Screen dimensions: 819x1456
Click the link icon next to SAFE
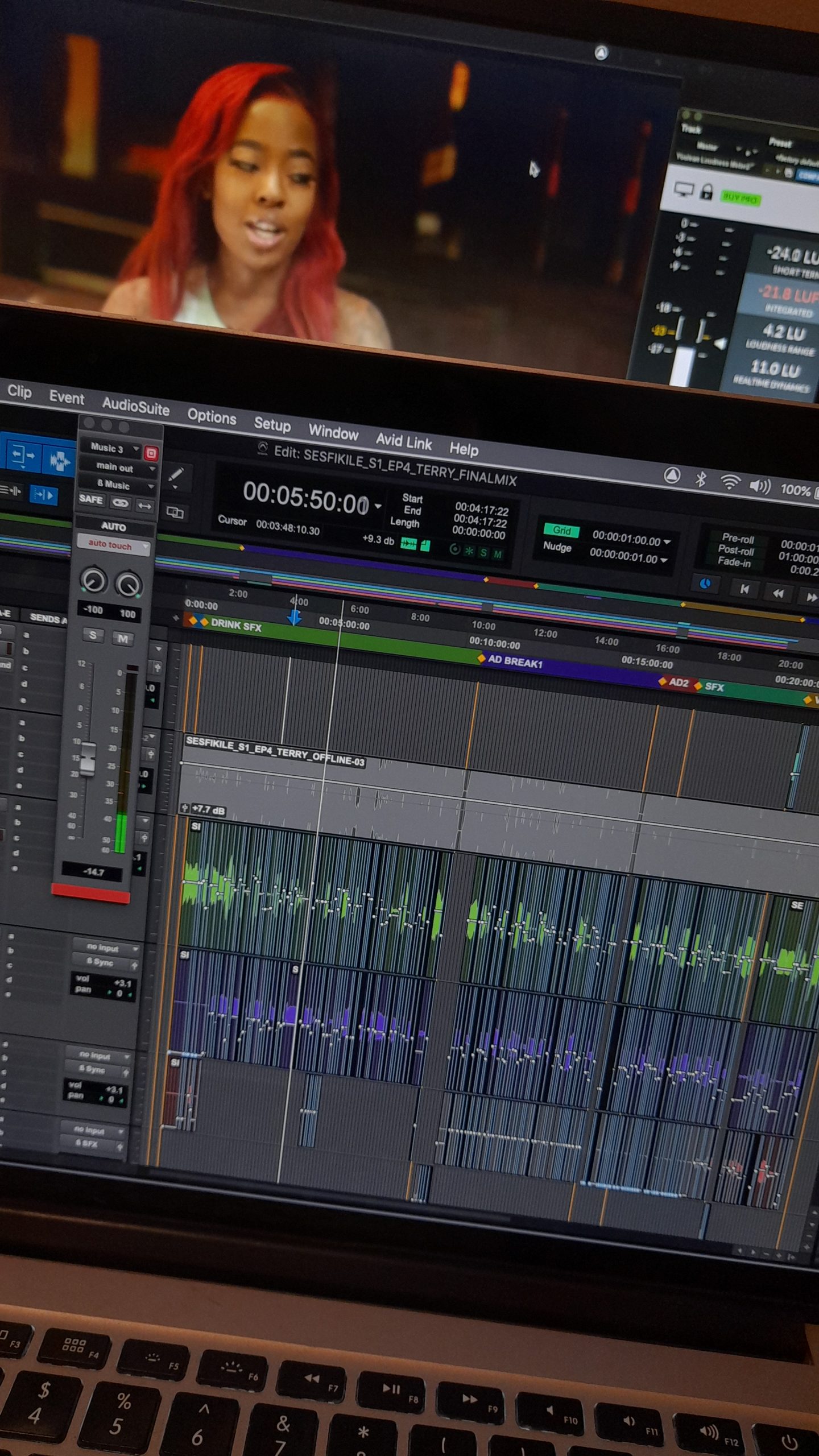point(120,503)
